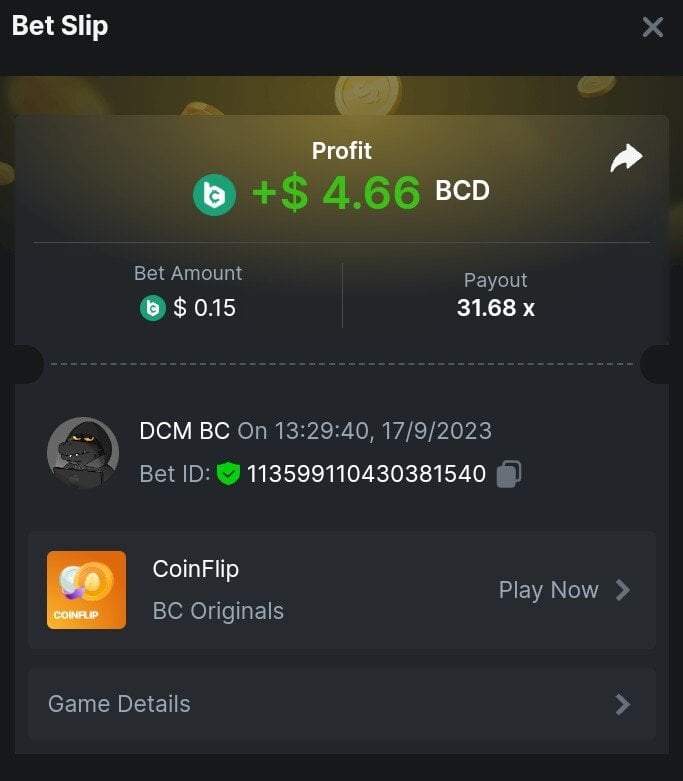Screen dimensions: 683x781
Task: Click the +$ 4.66 profit amount
Action: tap(336, 192)
